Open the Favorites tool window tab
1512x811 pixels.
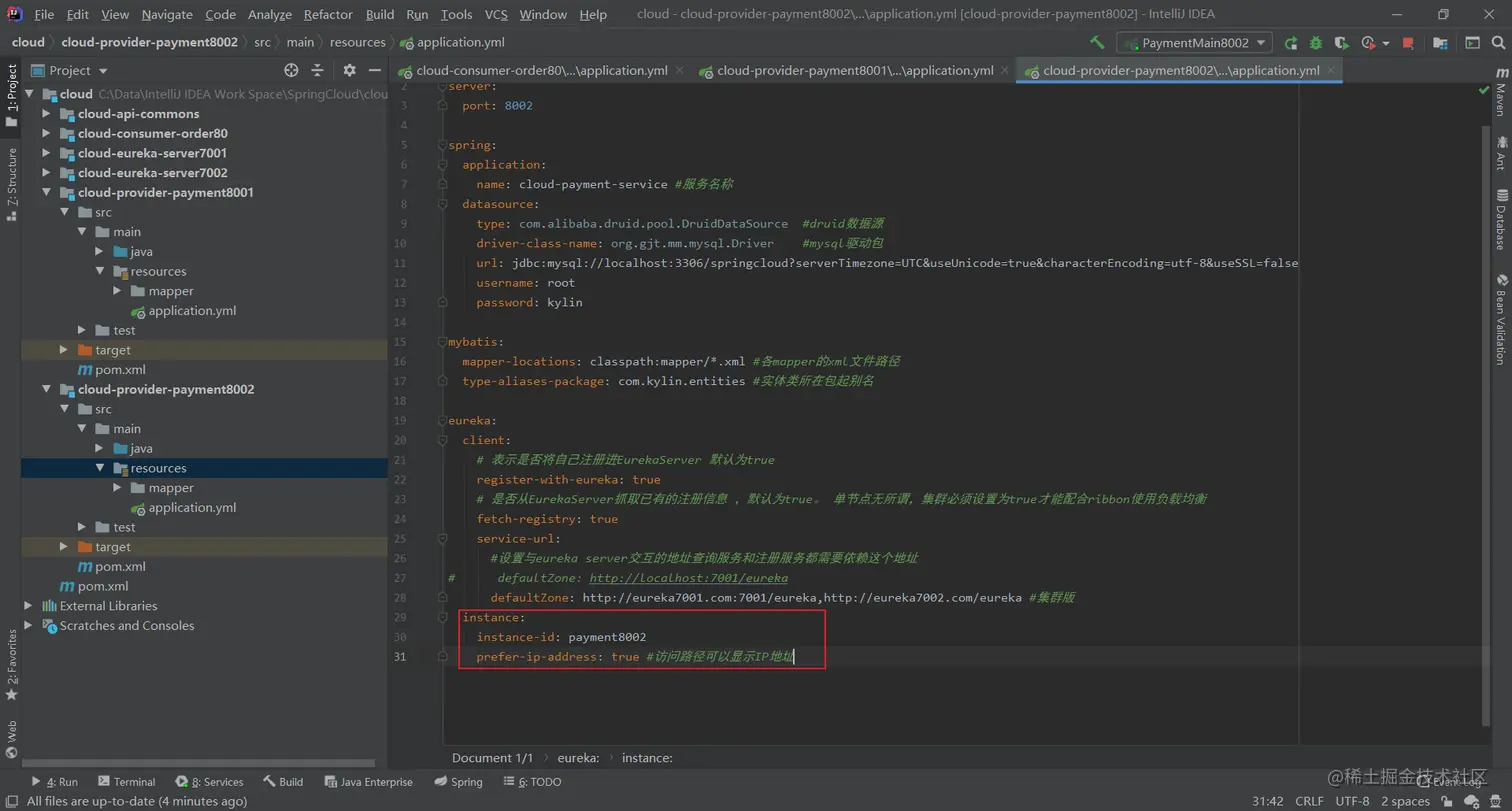[x=11, y=665]
